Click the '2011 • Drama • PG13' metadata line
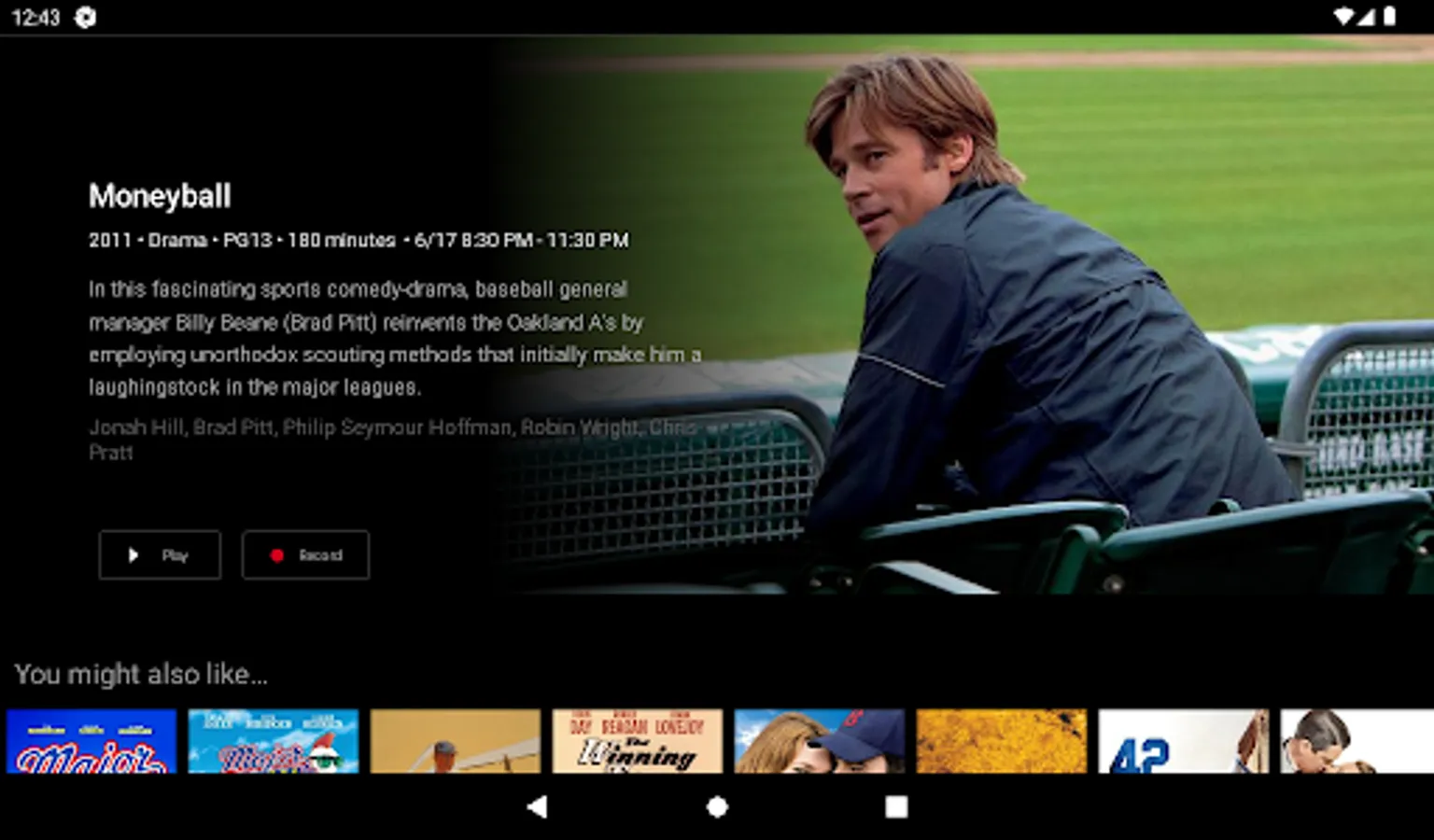The height and width of the screenshot is (840, 1434). pyautogui.click(x=358, y=240)
